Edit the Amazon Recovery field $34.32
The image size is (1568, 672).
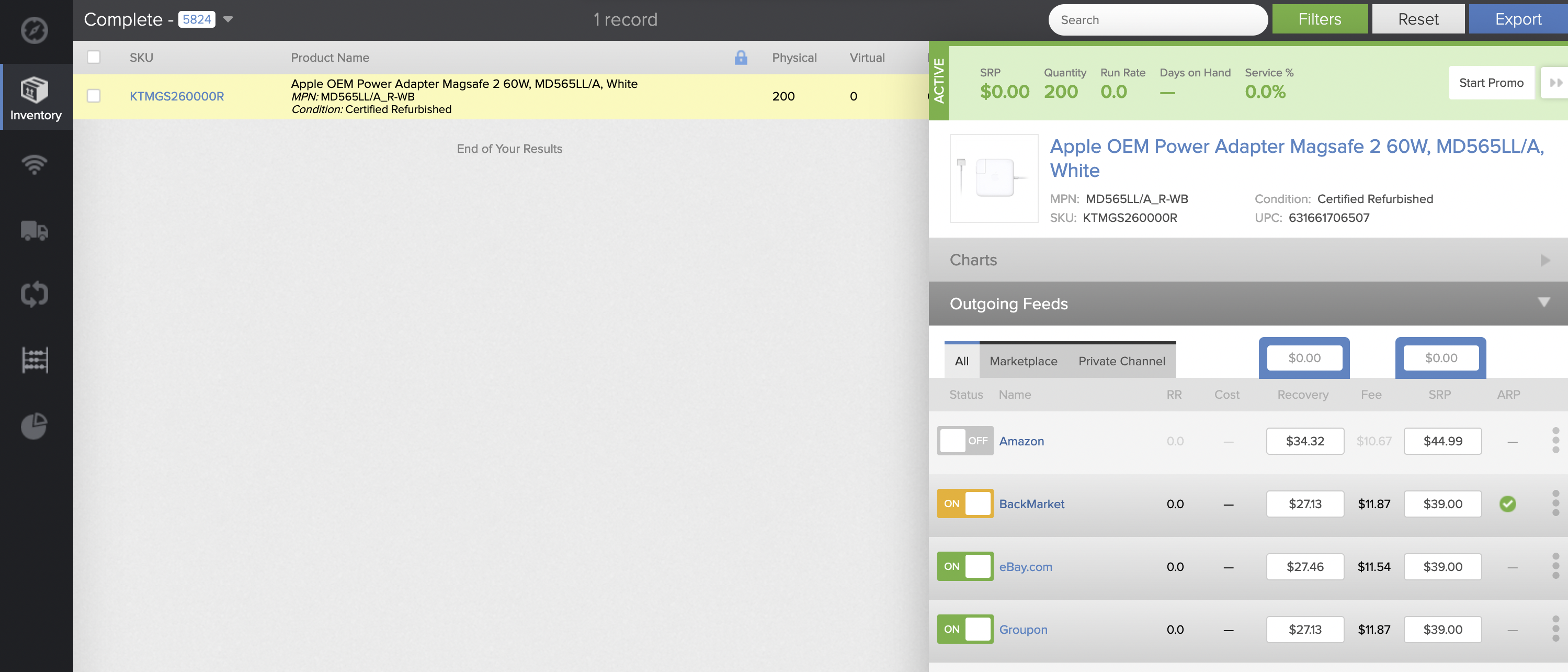tap(1305, 441)
